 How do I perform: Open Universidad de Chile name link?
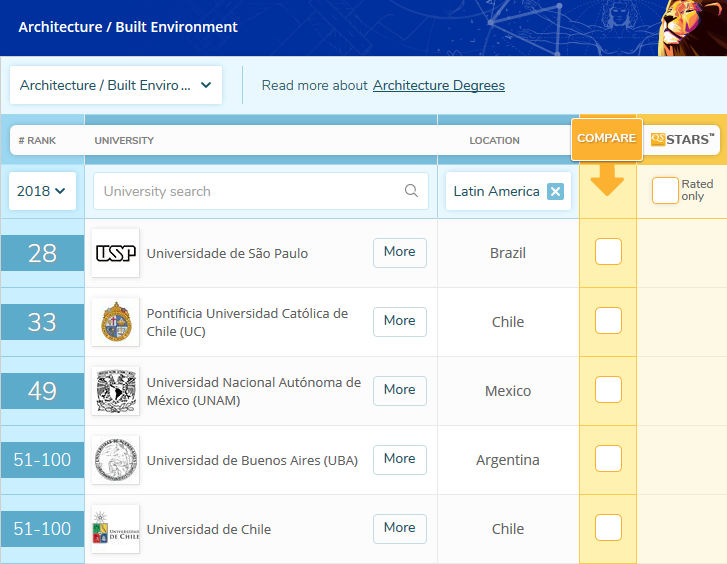click(x=209, y=529)
